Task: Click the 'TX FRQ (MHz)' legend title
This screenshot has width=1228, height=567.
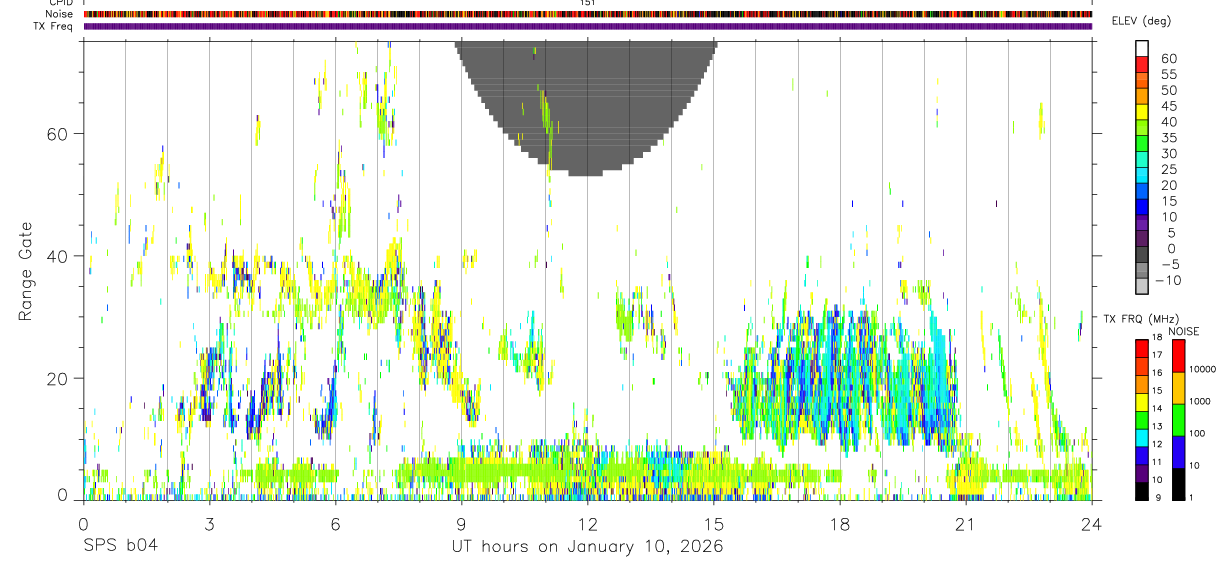Action: [1142, 318]
